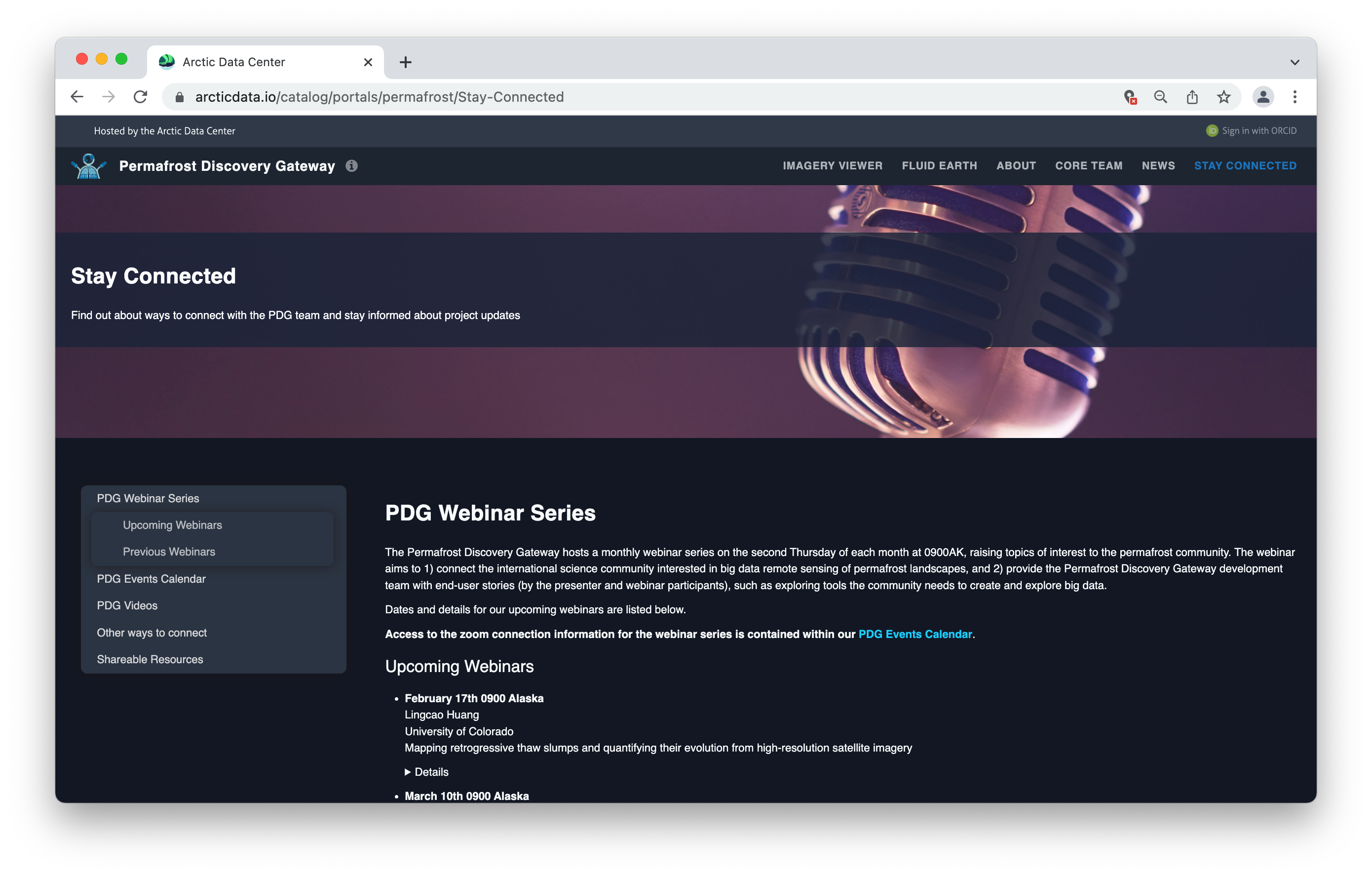
Task: Click 'Dates and details for our upcoming webinars' sentence
Action: 535,609
